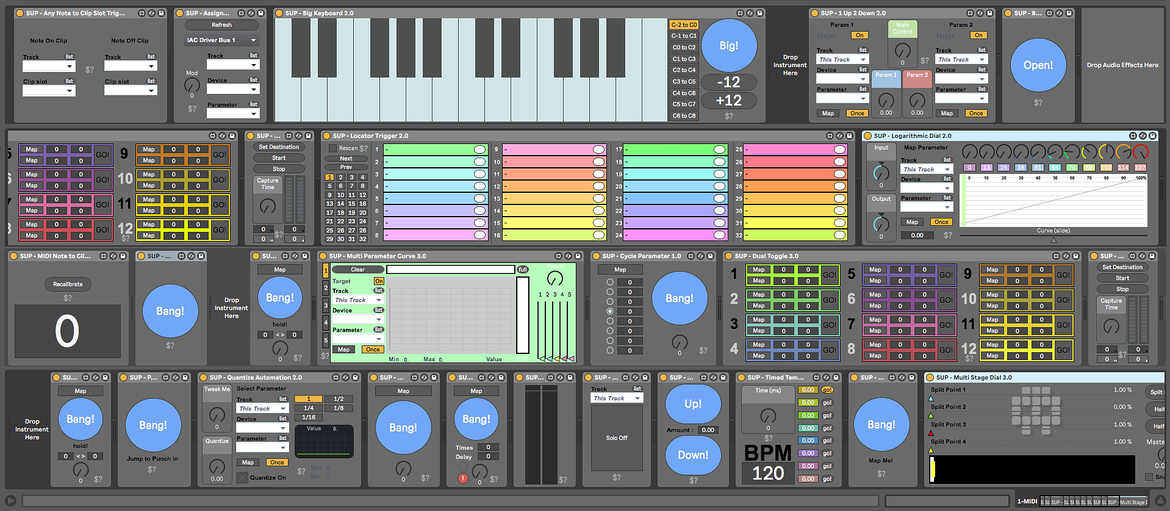Click the Jump to Punch In Bang! button
This screenshot has height=511, width=1170.
152,425
